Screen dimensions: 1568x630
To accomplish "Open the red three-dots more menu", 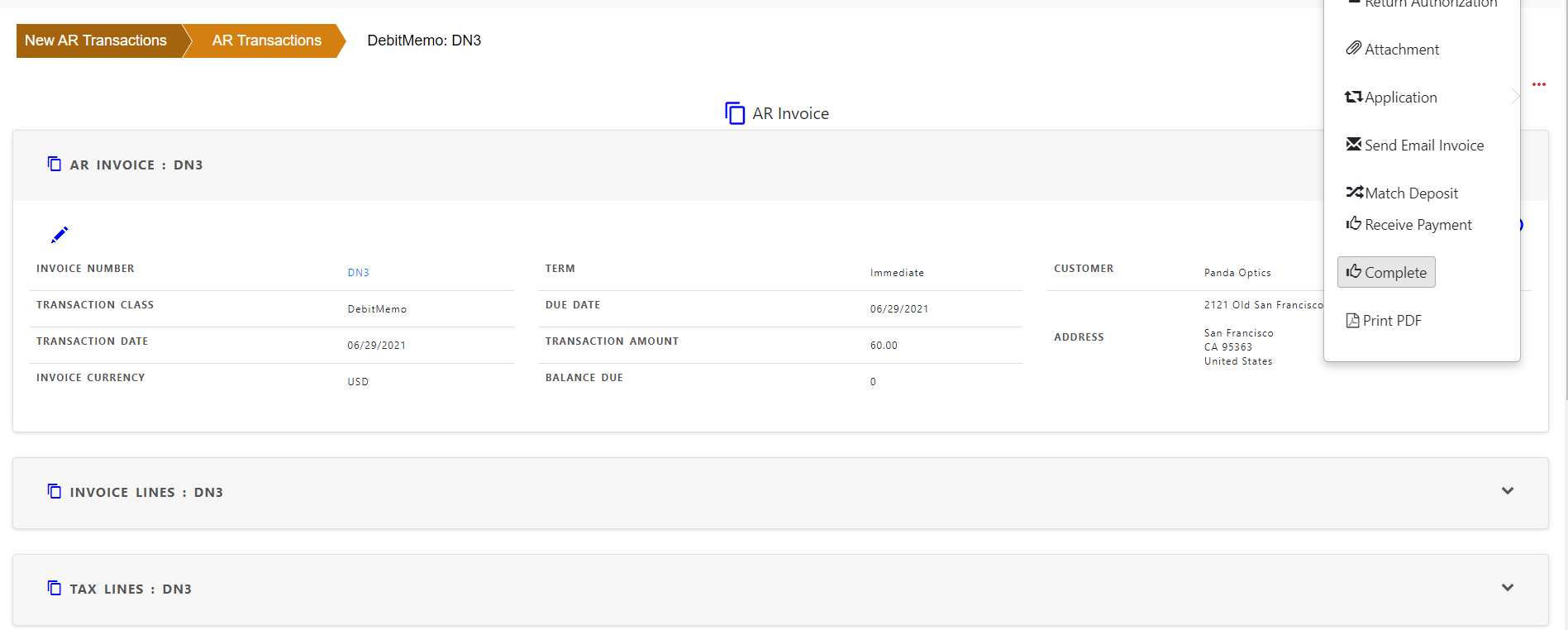I will [1538, 84].
